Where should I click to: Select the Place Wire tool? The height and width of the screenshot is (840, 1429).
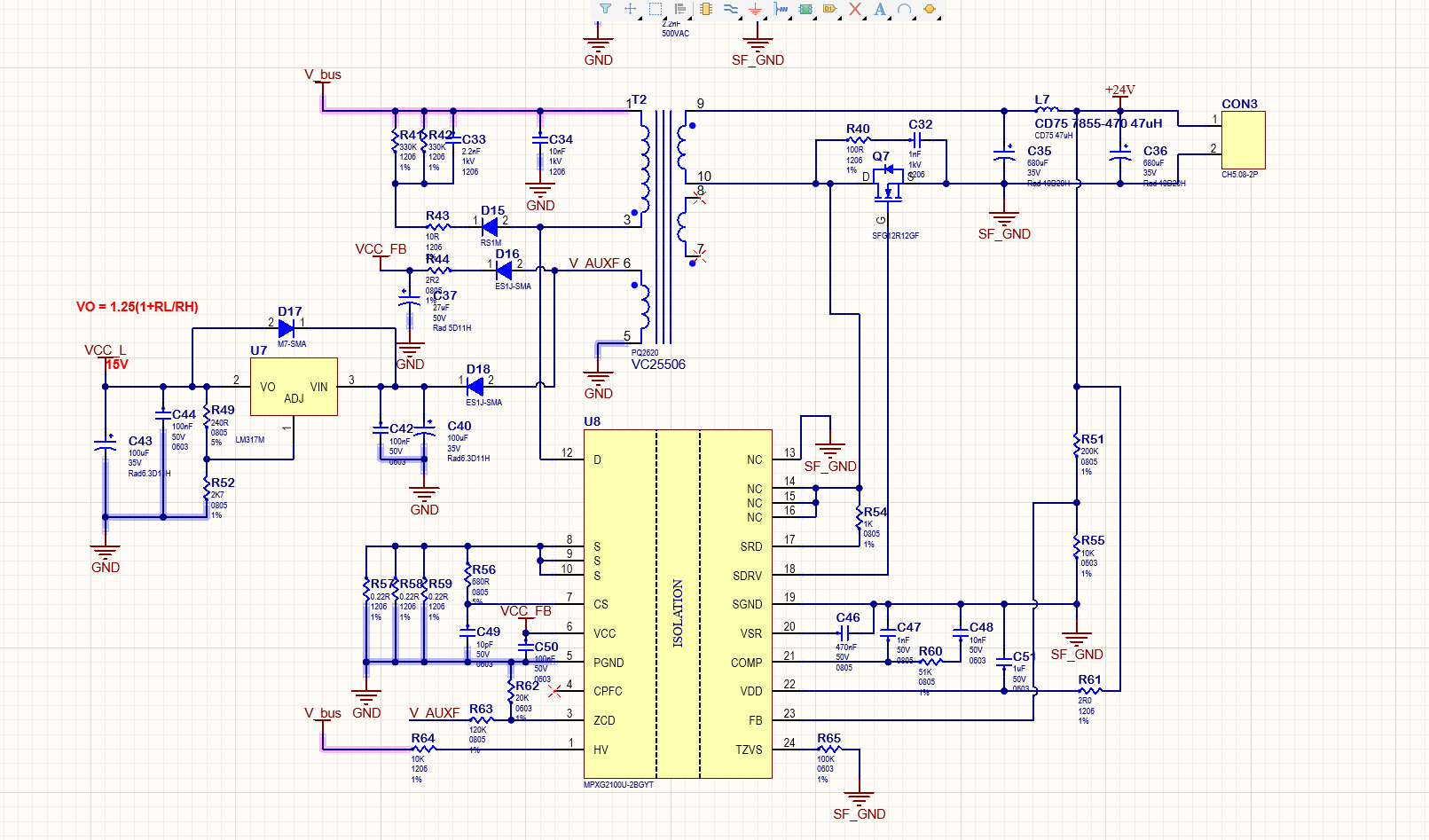(x=731, y=9)
